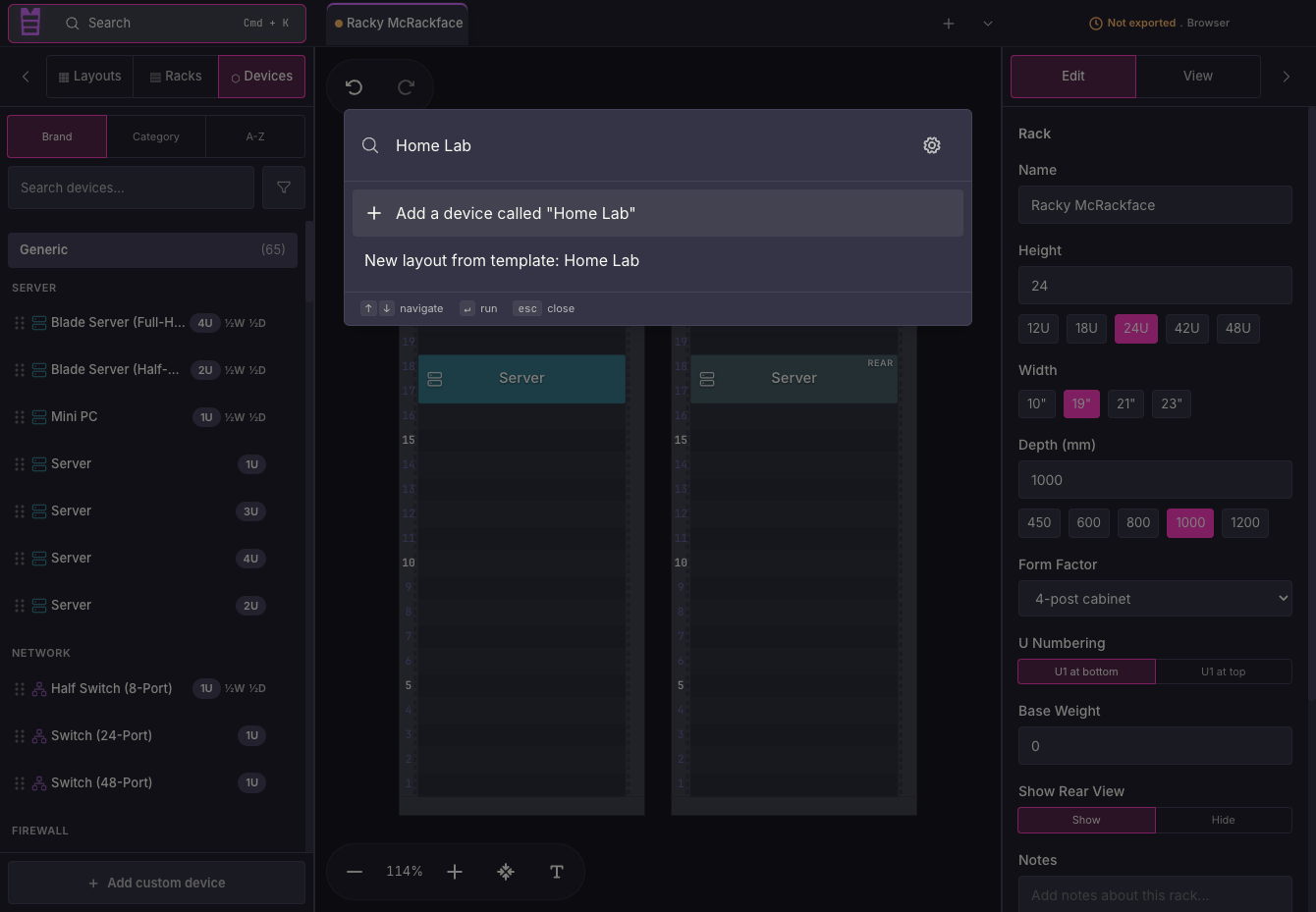Viewport: 1316px width, 912px height.
Task: Choose New layout from template: Home Lab
Action: click(658, 260)
